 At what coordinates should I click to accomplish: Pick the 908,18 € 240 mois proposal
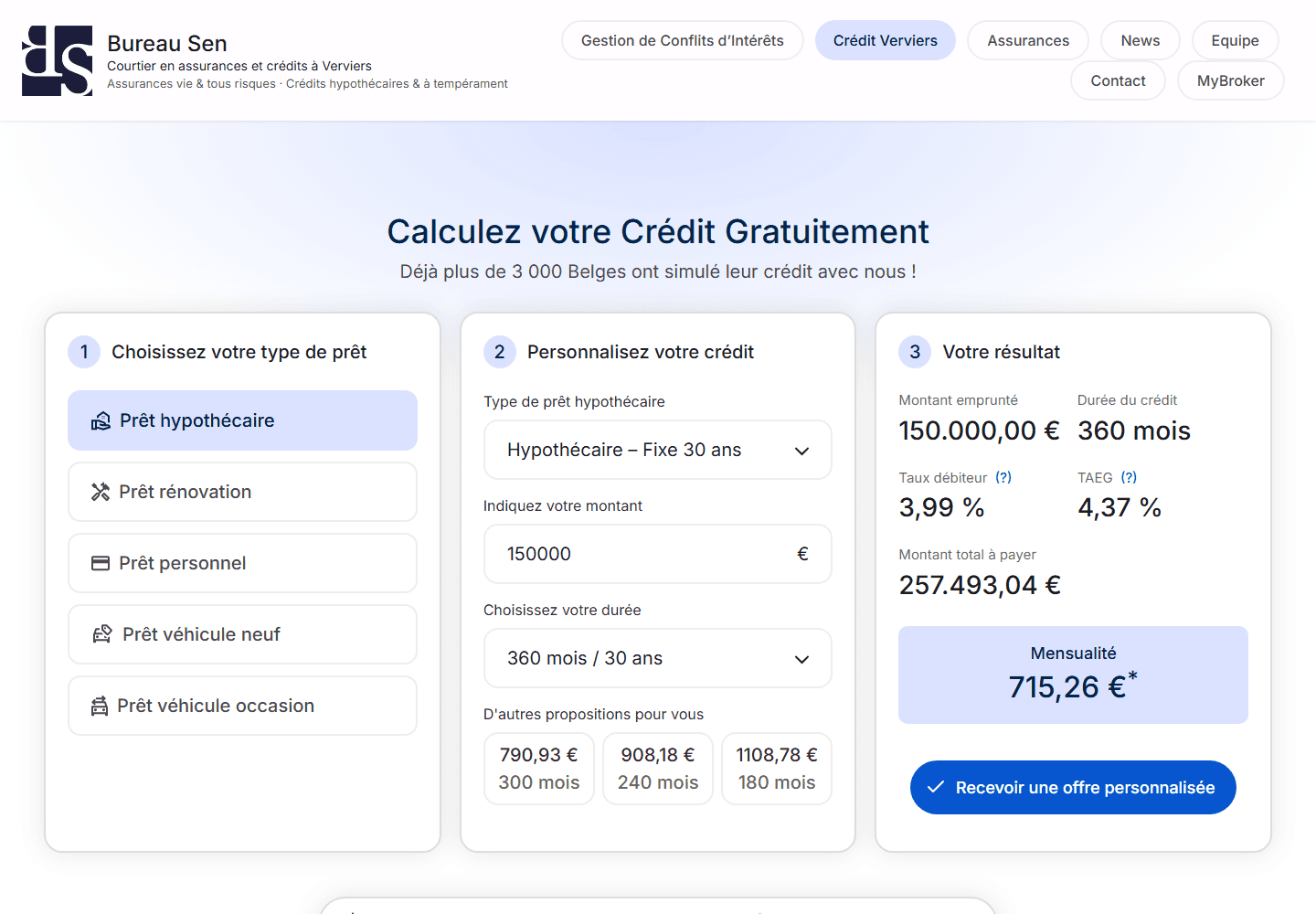click(658, 769)
